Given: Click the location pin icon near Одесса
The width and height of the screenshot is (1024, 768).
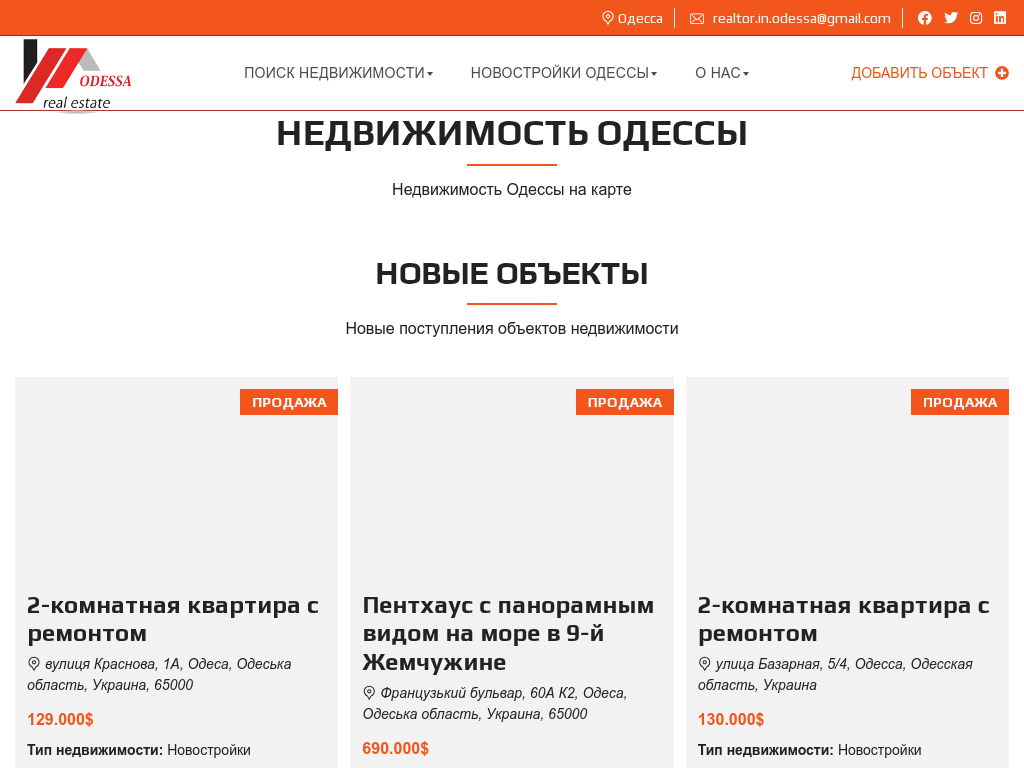Looking at the screenshot, I should point(607,18).
